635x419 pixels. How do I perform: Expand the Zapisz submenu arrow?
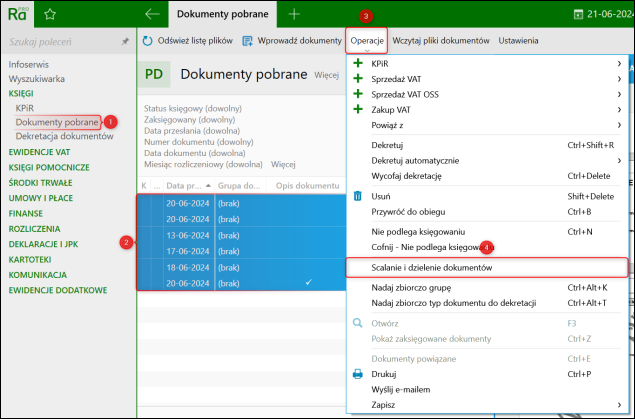[619, 405]
